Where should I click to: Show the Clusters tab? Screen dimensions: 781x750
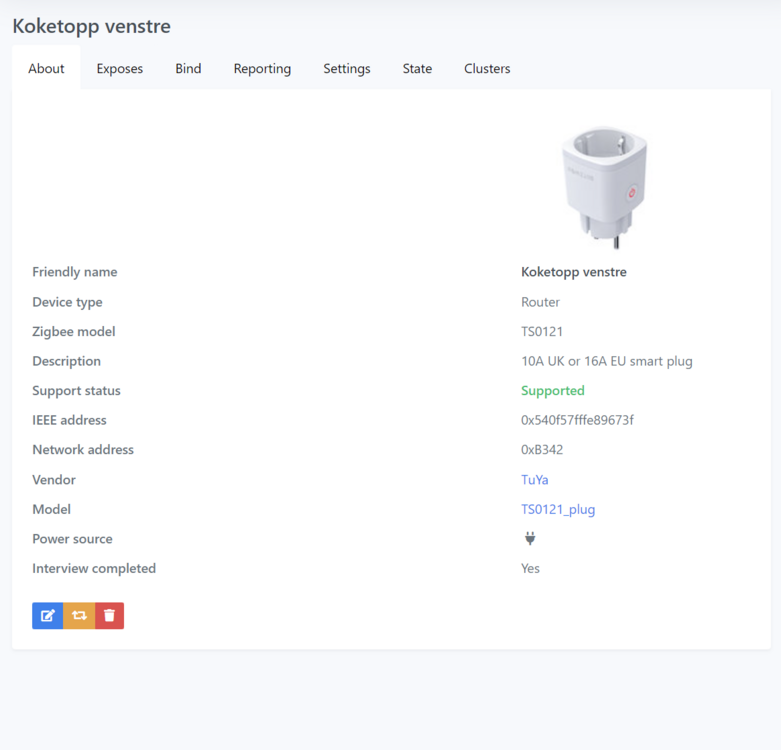coord(487,69)
